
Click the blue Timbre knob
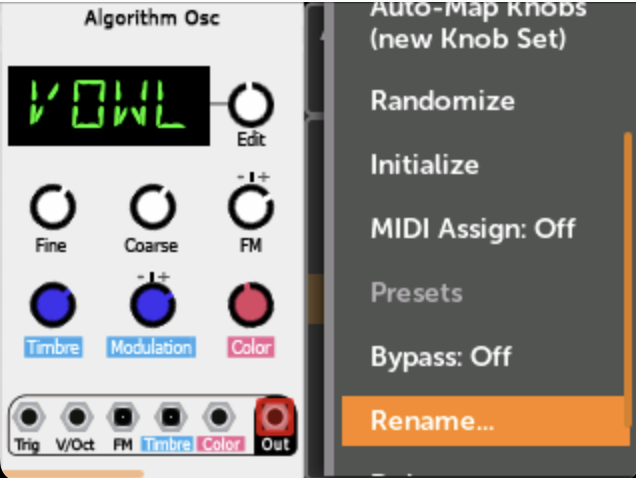53,305
